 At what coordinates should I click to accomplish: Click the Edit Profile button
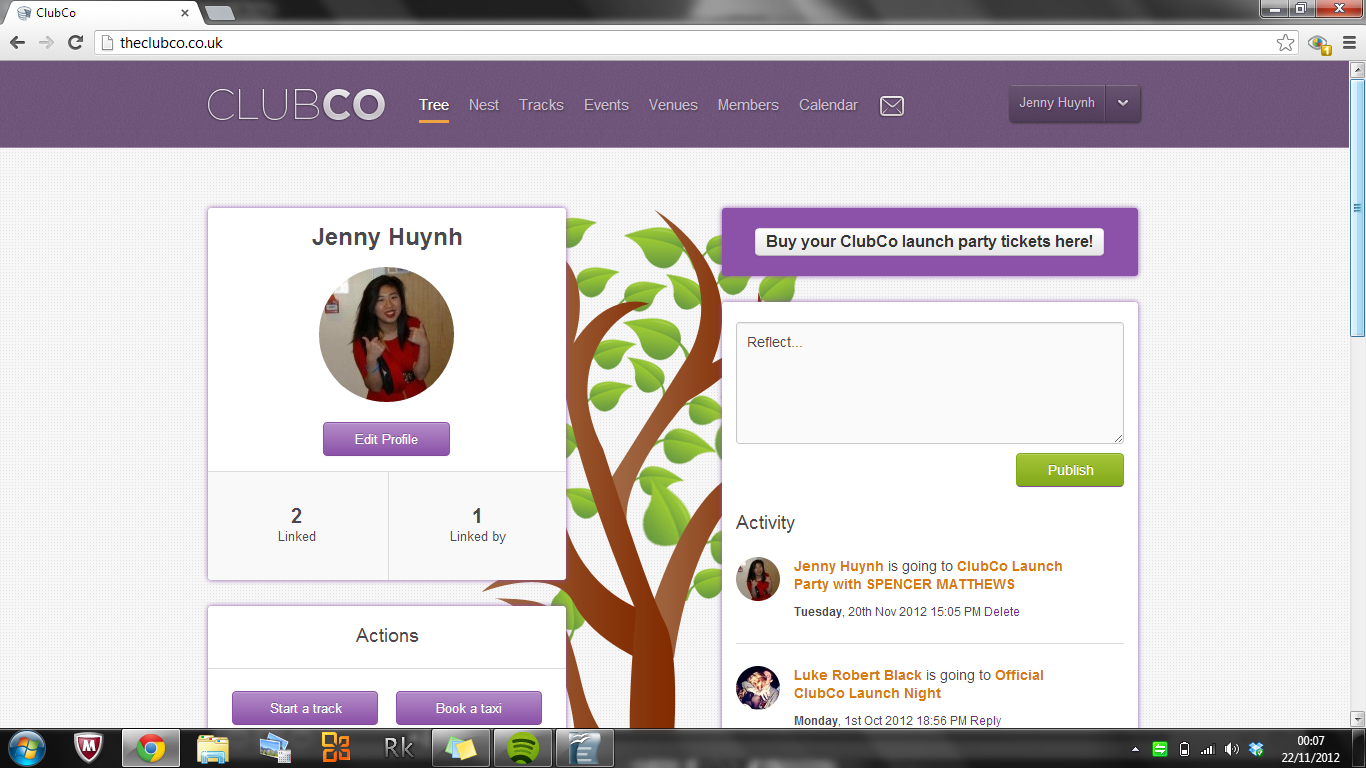[386, 439]
